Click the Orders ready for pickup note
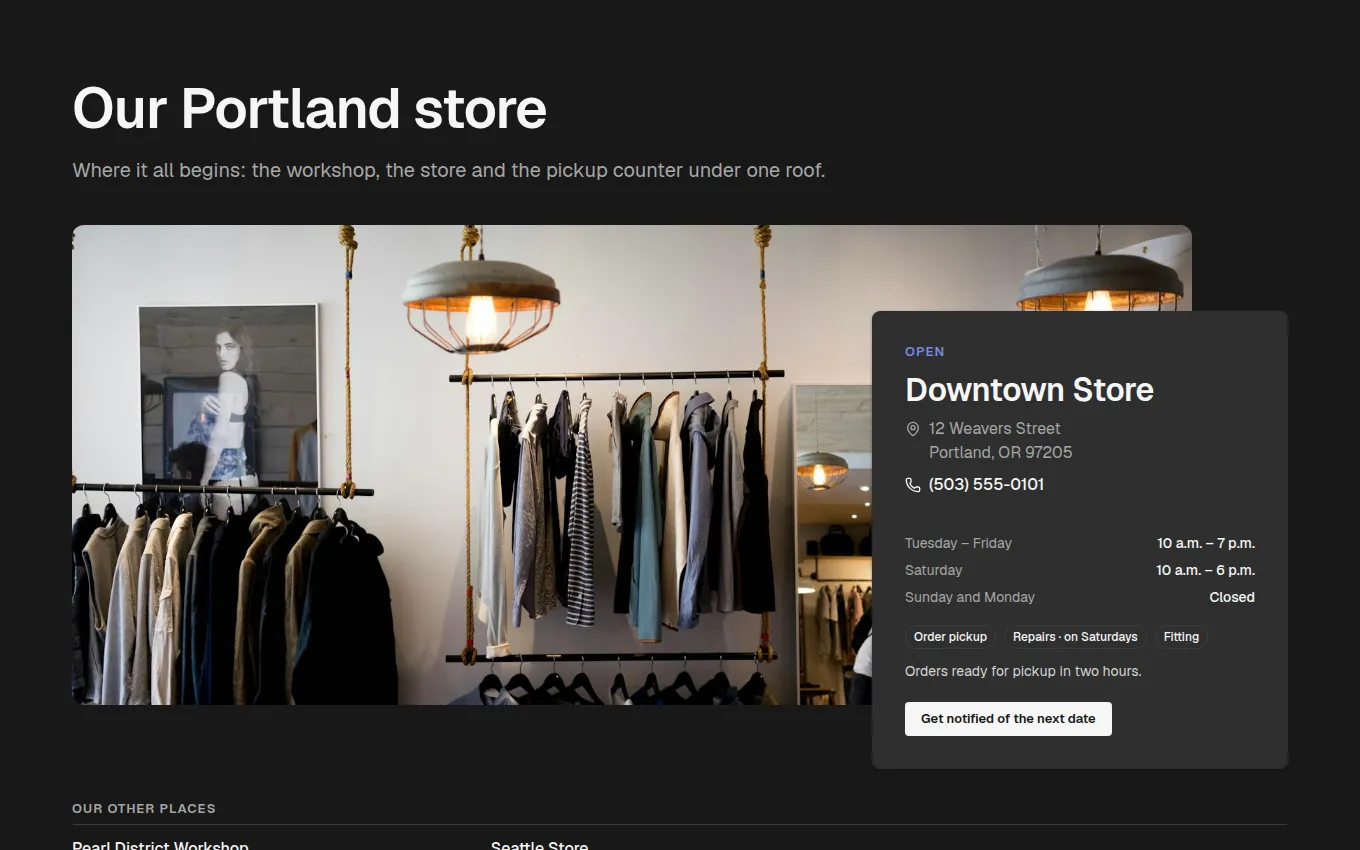Screen dimensions: 1360x850 (x=1023, y=671)
